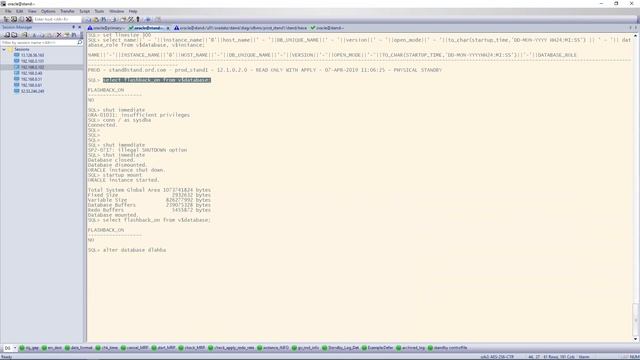The height and width of the screenshot is (360, 640).
Task: Run the date_format button
Action: (x=79, y=348)
